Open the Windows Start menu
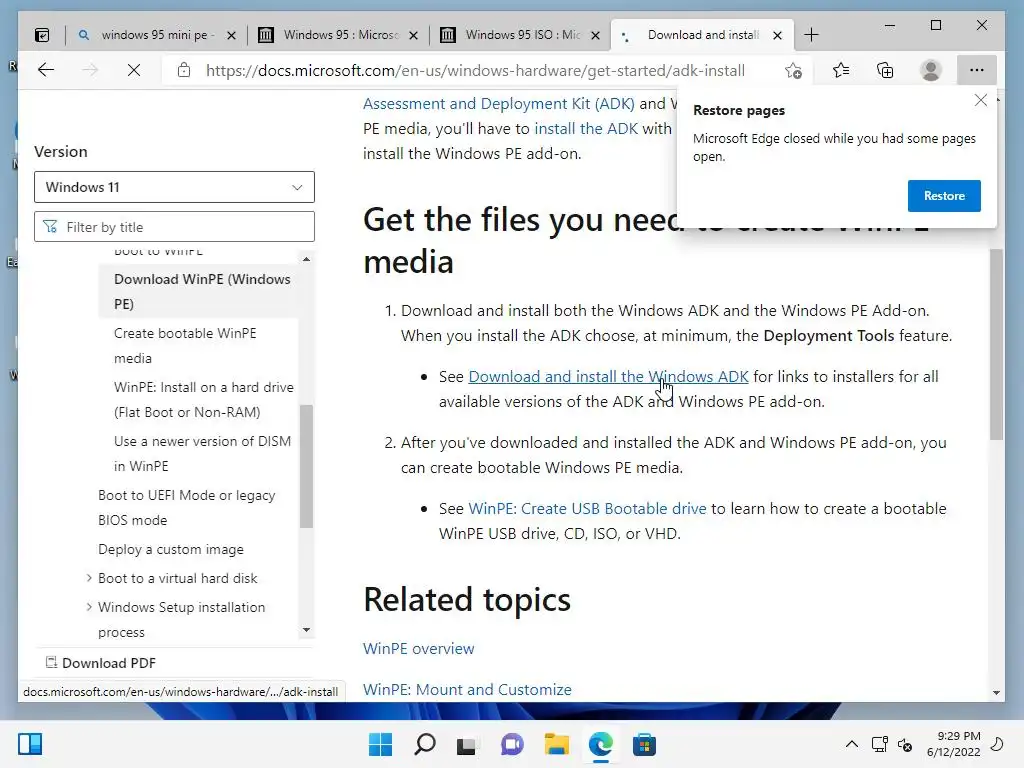 [x=380, y=744]
